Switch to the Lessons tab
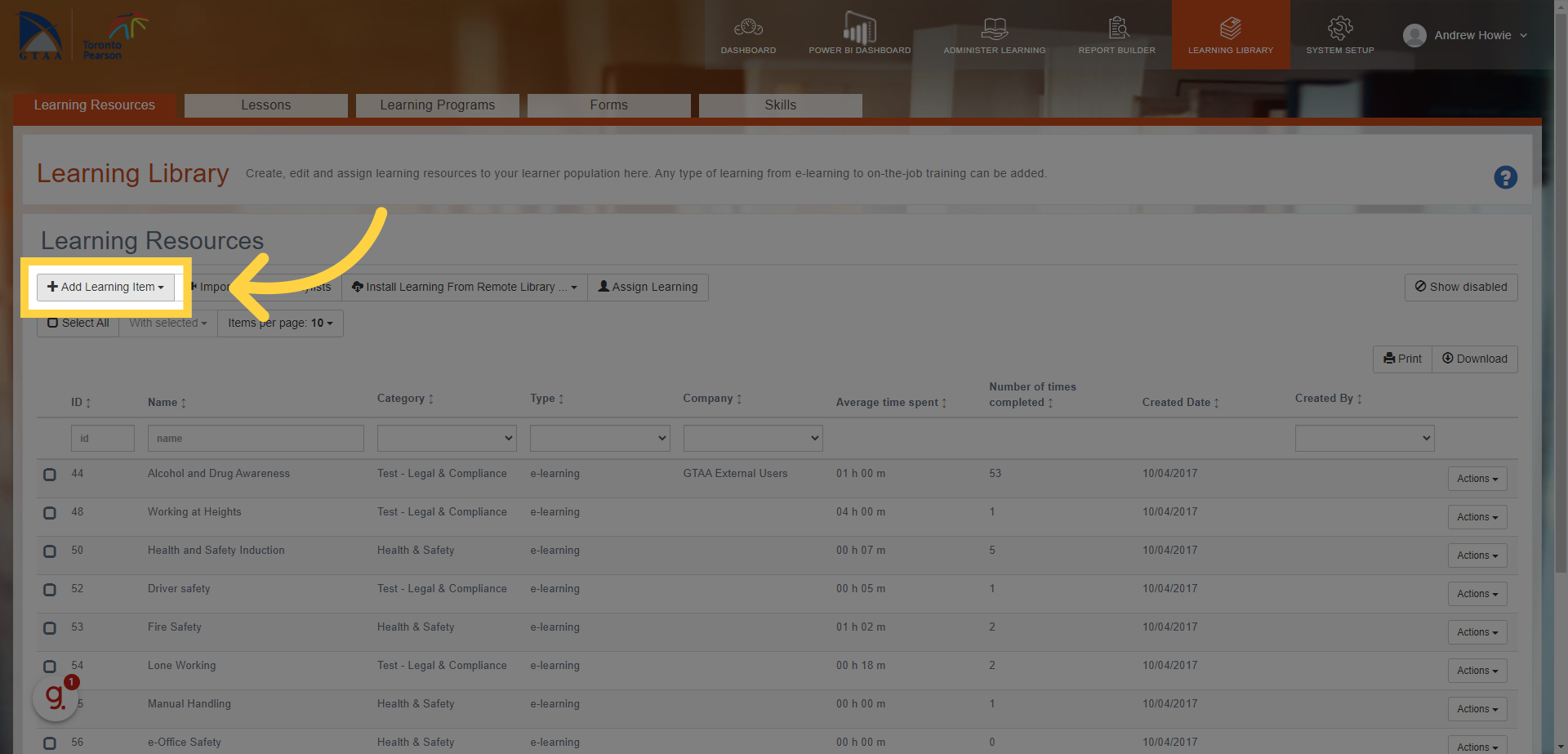Viewport: 1568px width, 754px height. click(x=266, y=105)
